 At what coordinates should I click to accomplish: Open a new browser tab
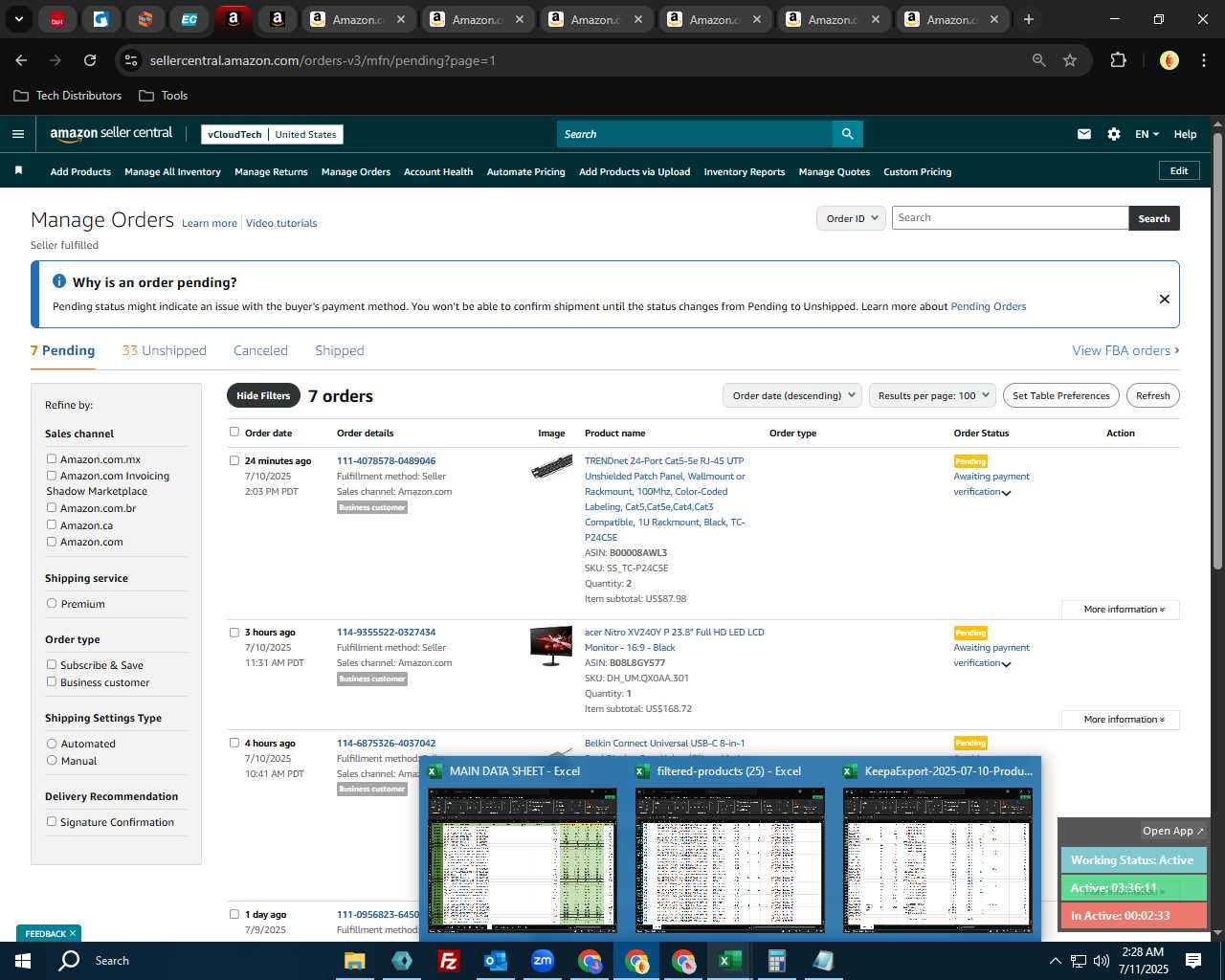pyautogui.click(x=1029, y=19)
